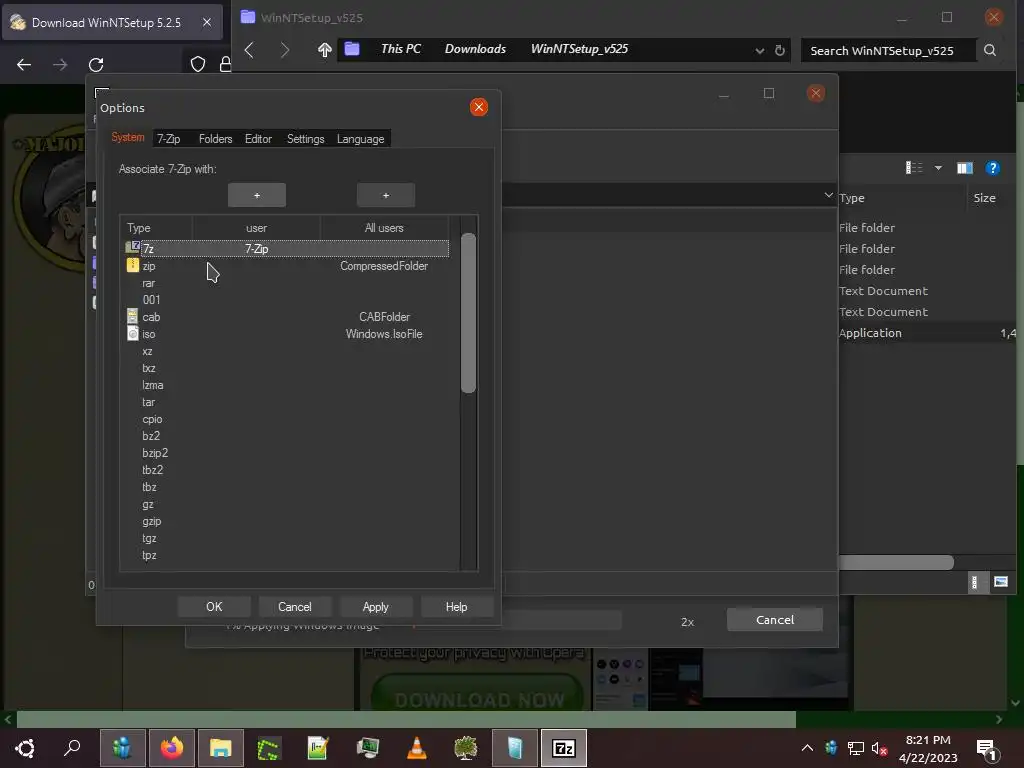This screenshot has width=1024, height=768.
Task: Click Cancel in the Options dialog
Action: click(295, 607)
